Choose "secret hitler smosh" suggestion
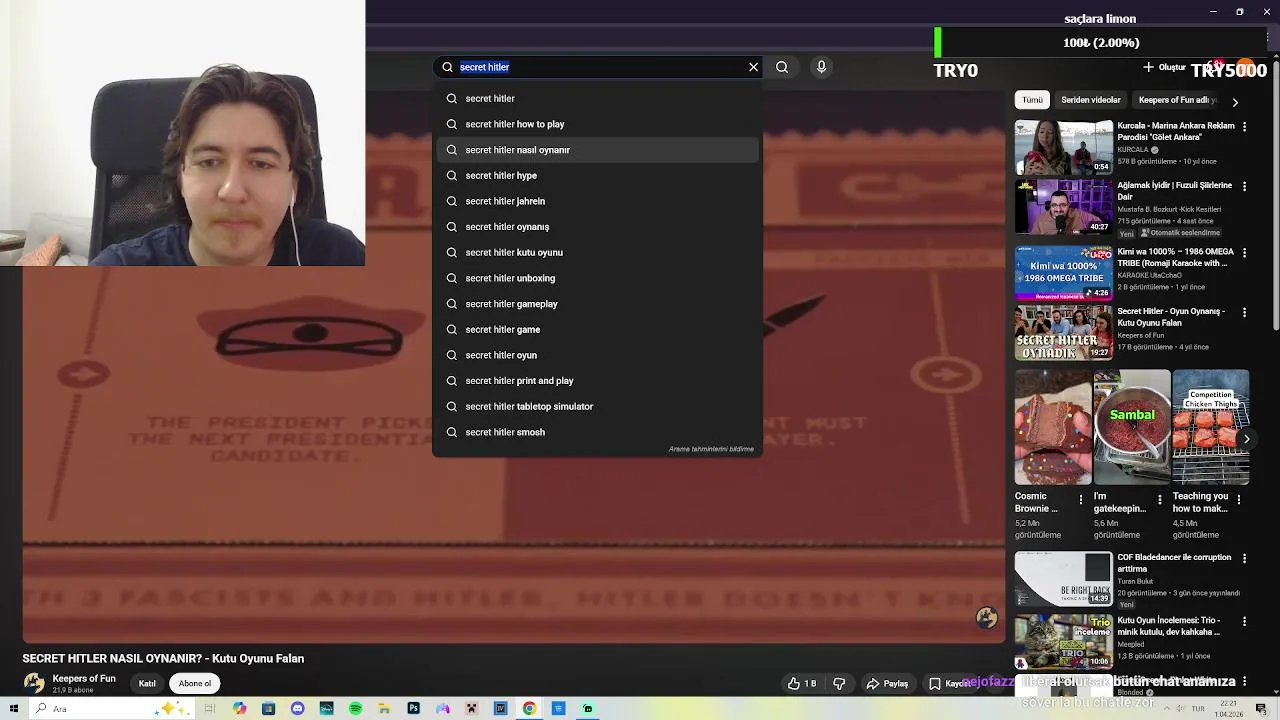 597,432
